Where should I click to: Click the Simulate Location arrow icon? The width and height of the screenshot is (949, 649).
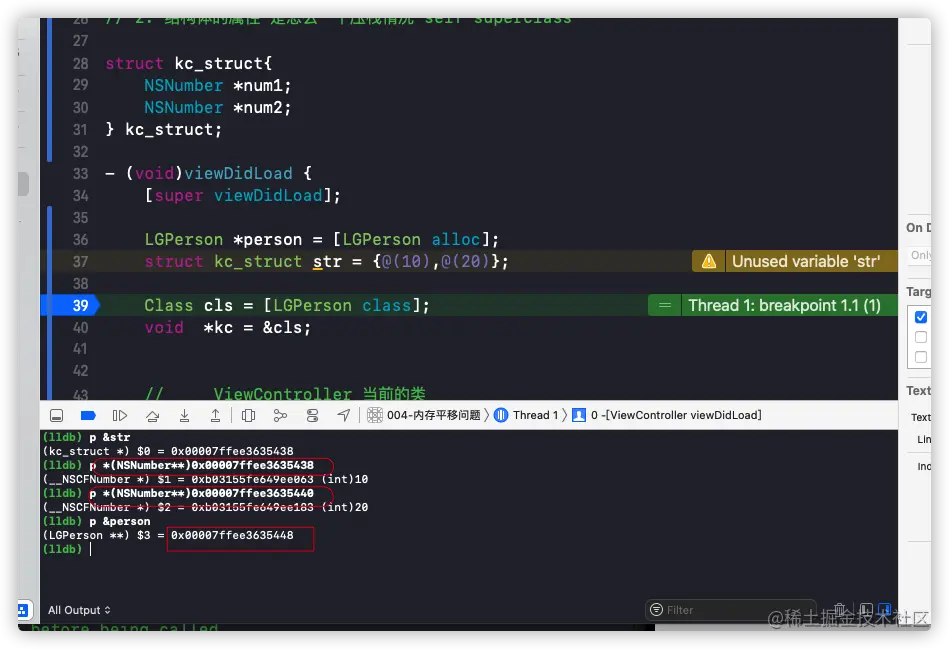click(x=344, y=415)
